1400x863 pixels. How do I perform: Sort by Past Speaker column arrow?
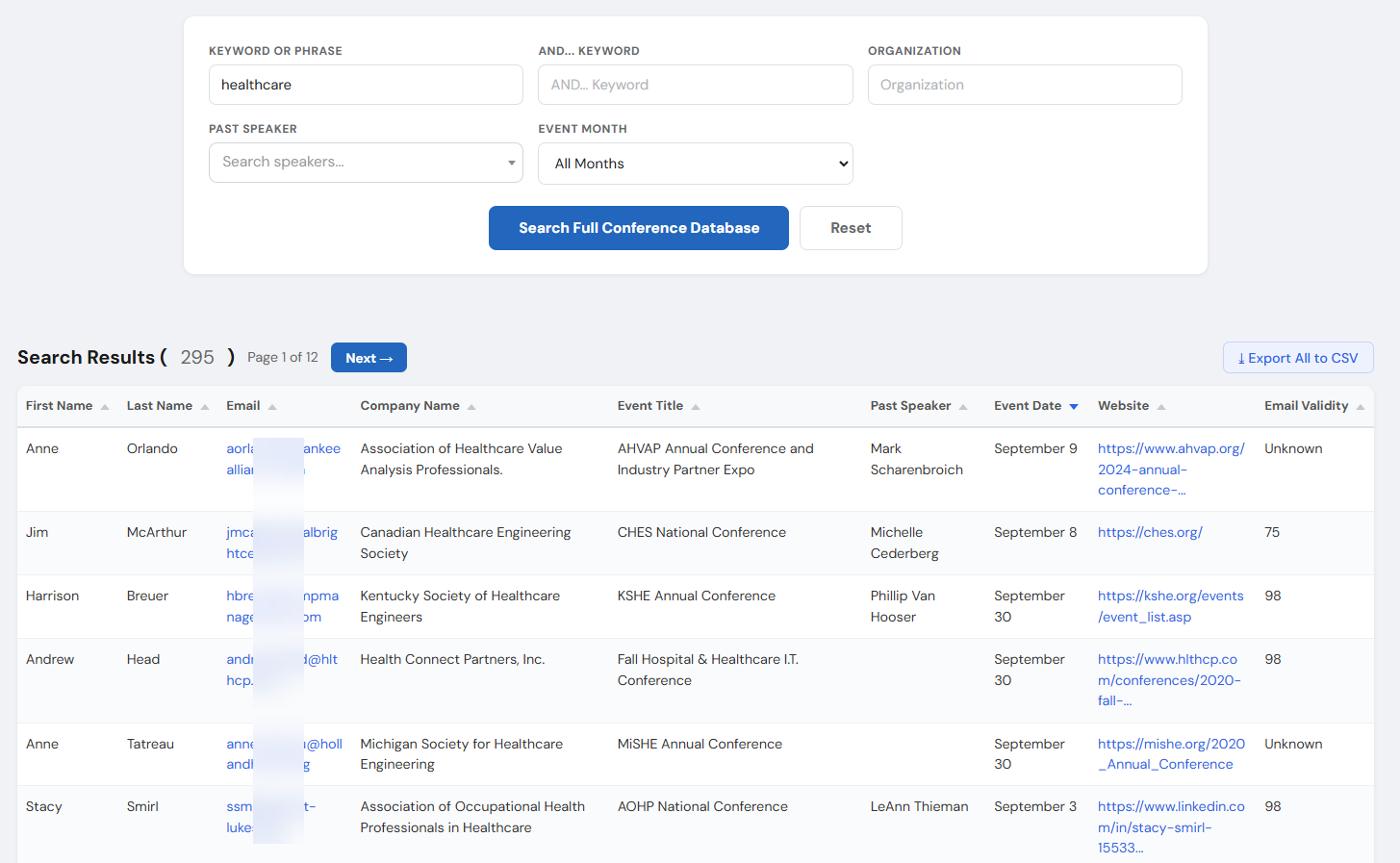coord(963,407)
